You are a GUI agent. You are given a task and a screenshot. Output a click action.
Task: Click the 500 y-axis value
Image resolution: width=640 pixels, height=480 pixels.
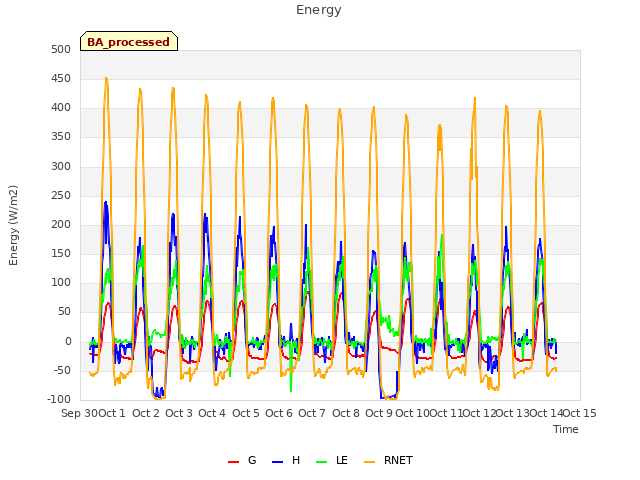(61, 50)
